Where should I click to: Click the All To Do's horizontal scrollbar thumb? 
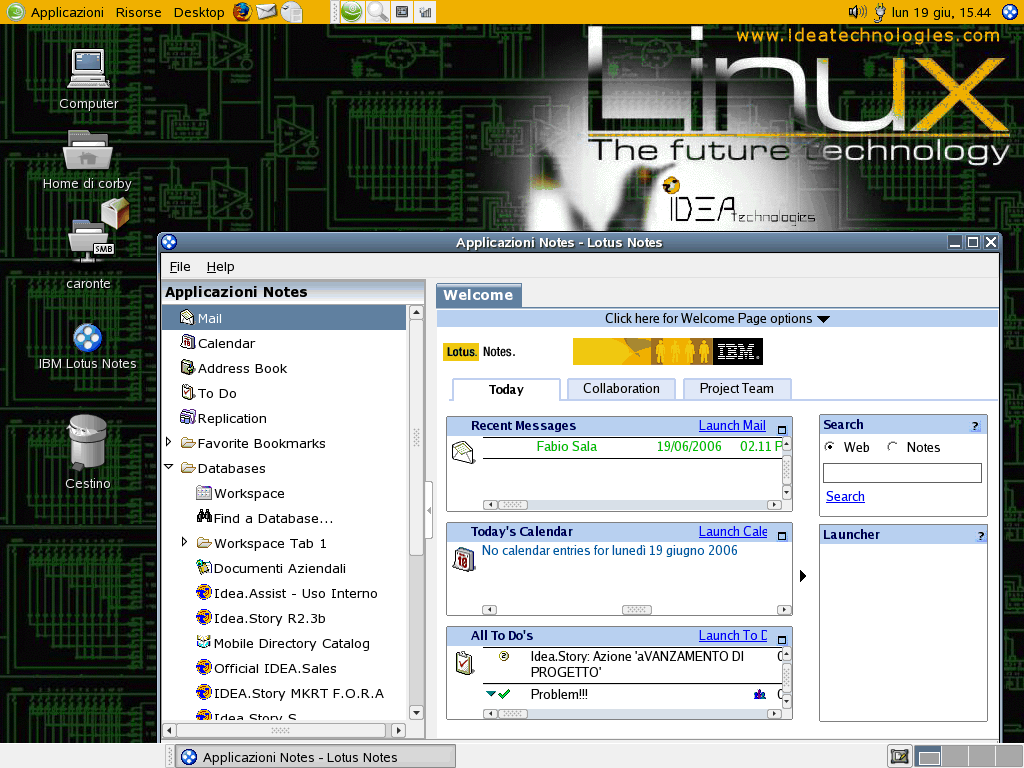tap(513, 714)
